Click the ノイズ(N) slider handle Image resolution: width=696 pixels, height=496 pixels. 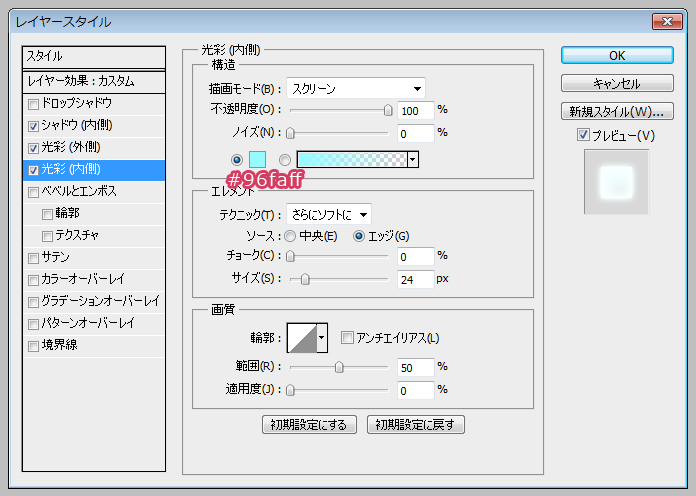coord(290,133)
